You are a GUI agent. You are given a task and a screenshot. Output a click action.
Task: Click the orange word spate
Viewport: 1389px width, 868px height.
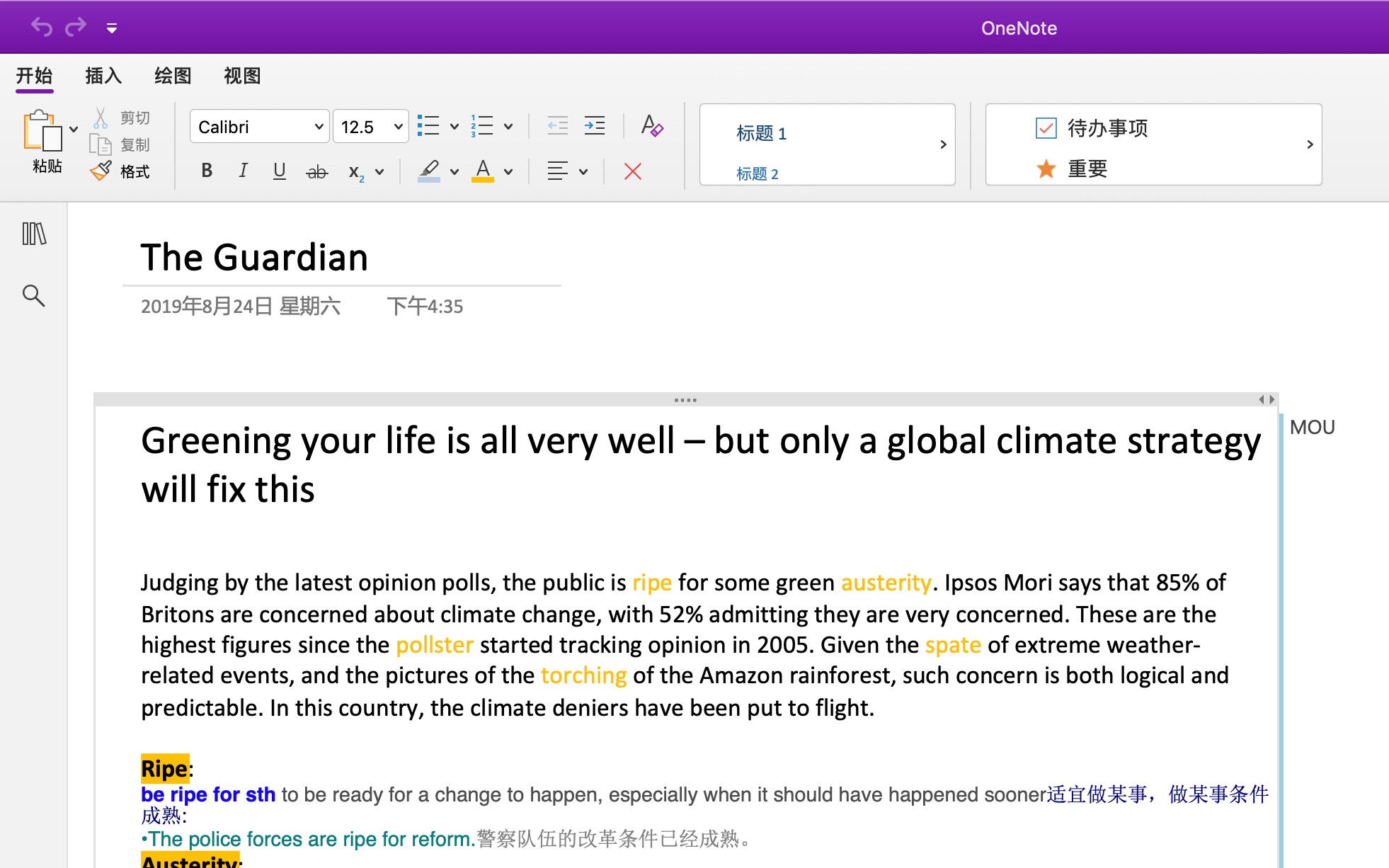click(953, 645)
